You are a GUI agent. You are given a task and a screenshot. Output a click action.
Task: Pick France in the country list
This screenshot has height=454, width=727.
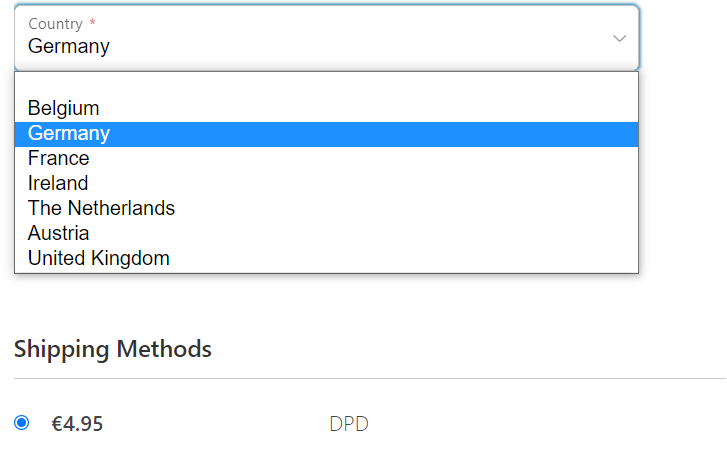pyautogui.click(x=59, y=158)
